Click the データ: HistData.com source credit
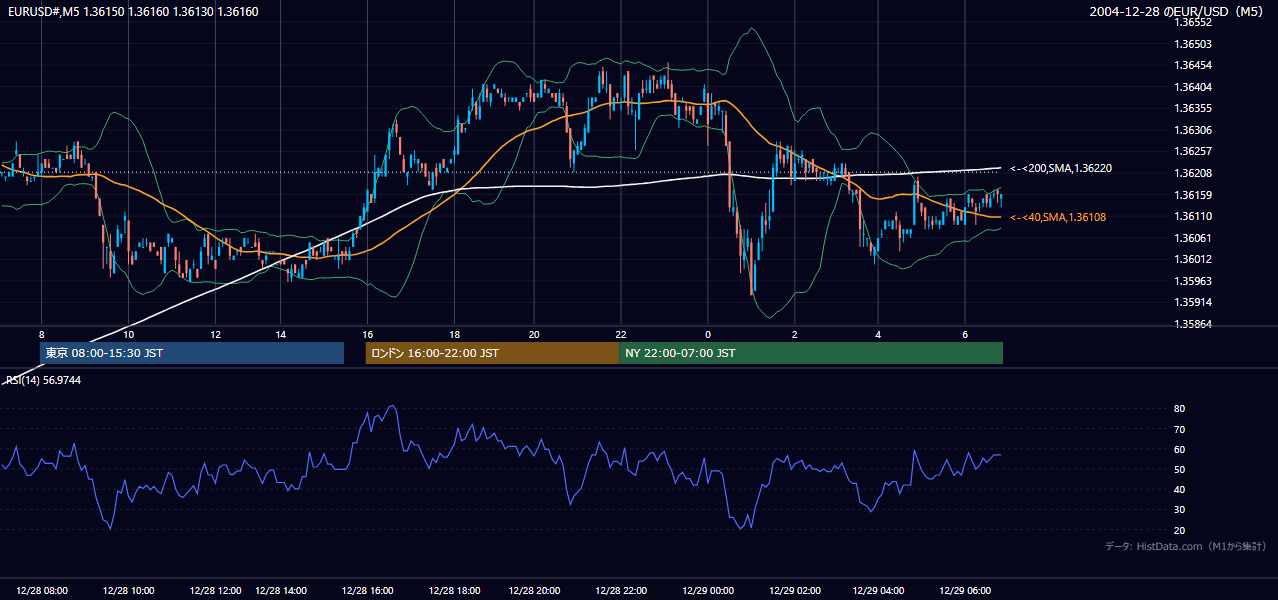1278x600 pixels. click(x=1186, y=546)
